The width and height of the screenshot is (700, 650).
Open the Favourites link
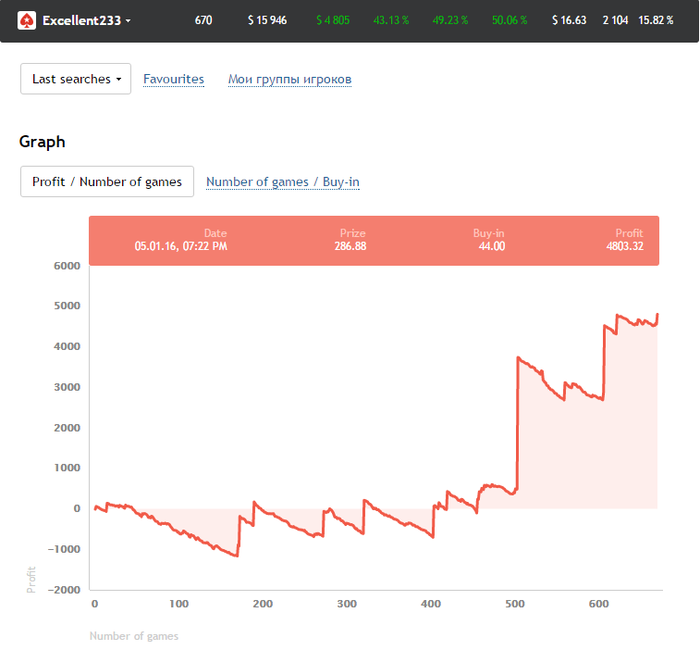(173, 79)
